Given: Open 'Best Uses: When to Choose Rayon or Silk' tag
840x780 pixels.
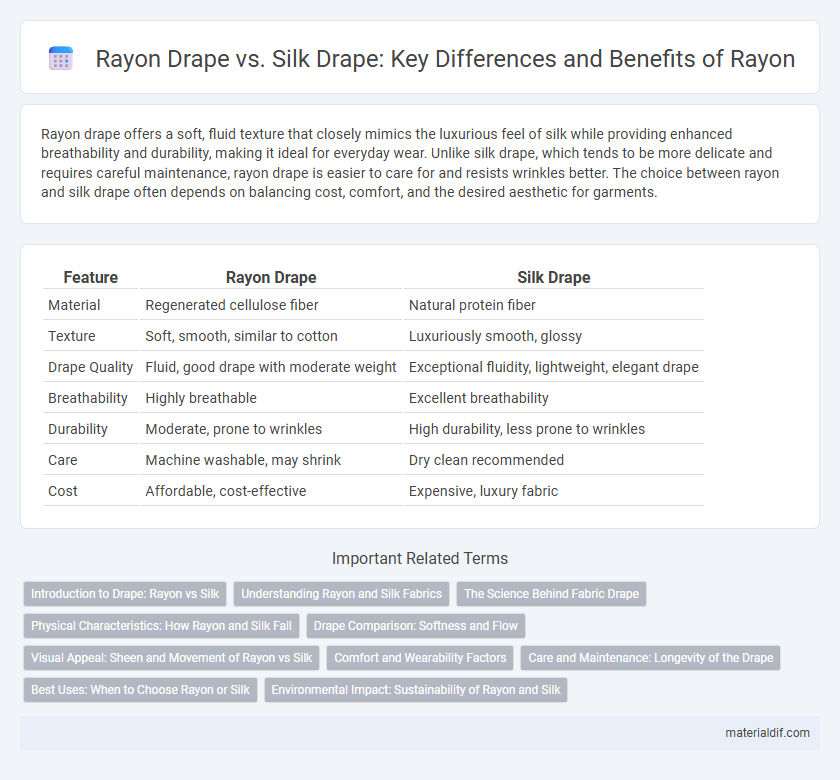Looking at the screenshot, I should 140,689.
